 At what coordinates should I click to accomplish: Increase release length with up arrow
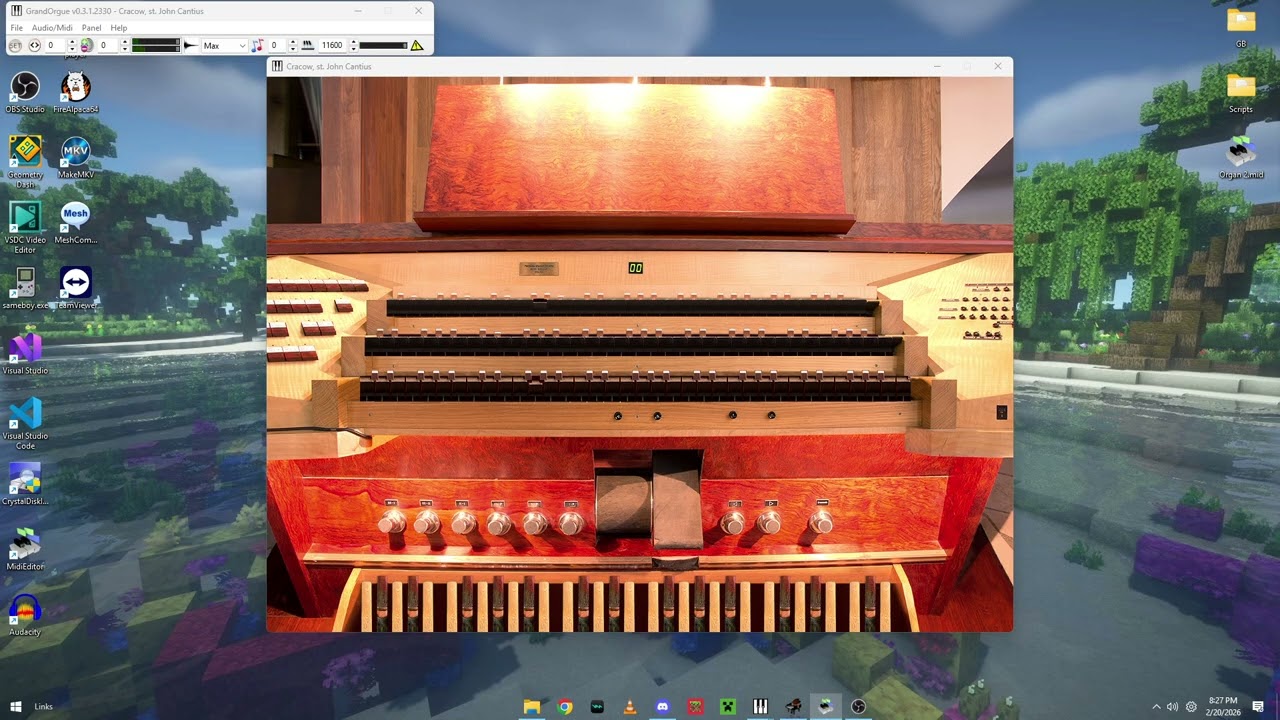pos(124,42)
